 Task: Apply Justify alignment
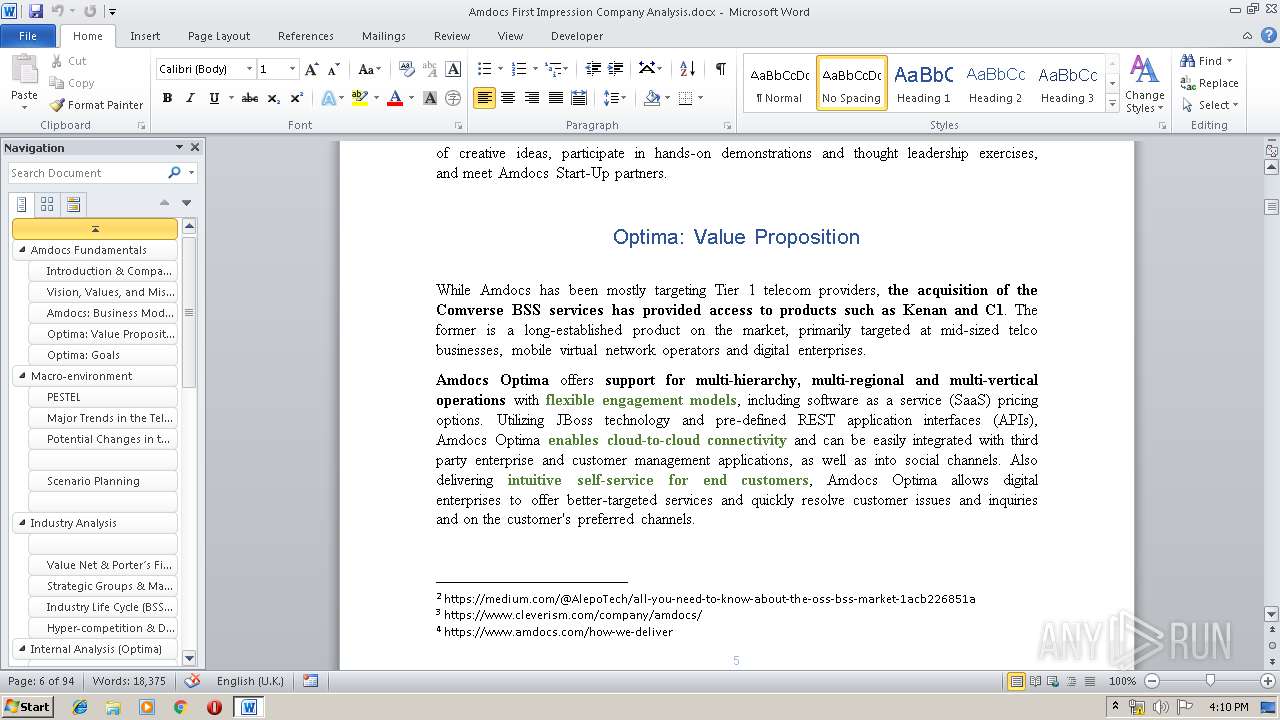coord(555,98)
